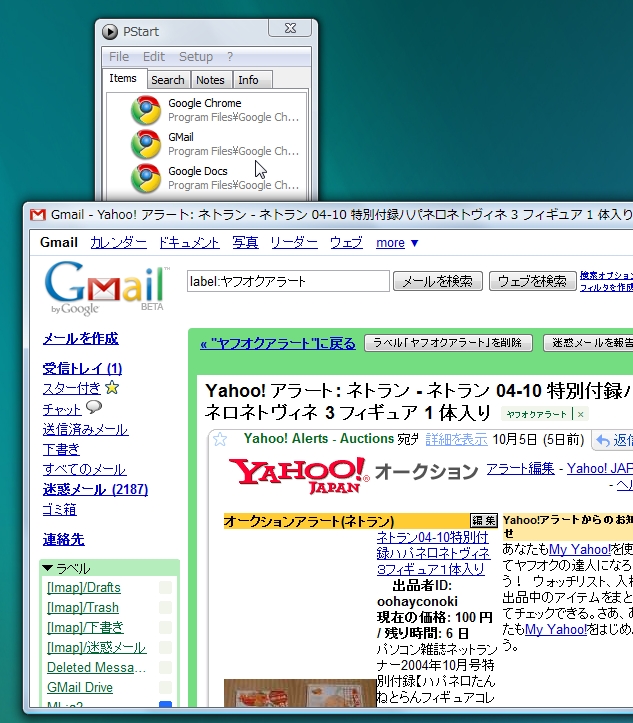Screen dimensions: 633x723
Task: Open the 連絡先 contacts link
Action: click(64, 539)
